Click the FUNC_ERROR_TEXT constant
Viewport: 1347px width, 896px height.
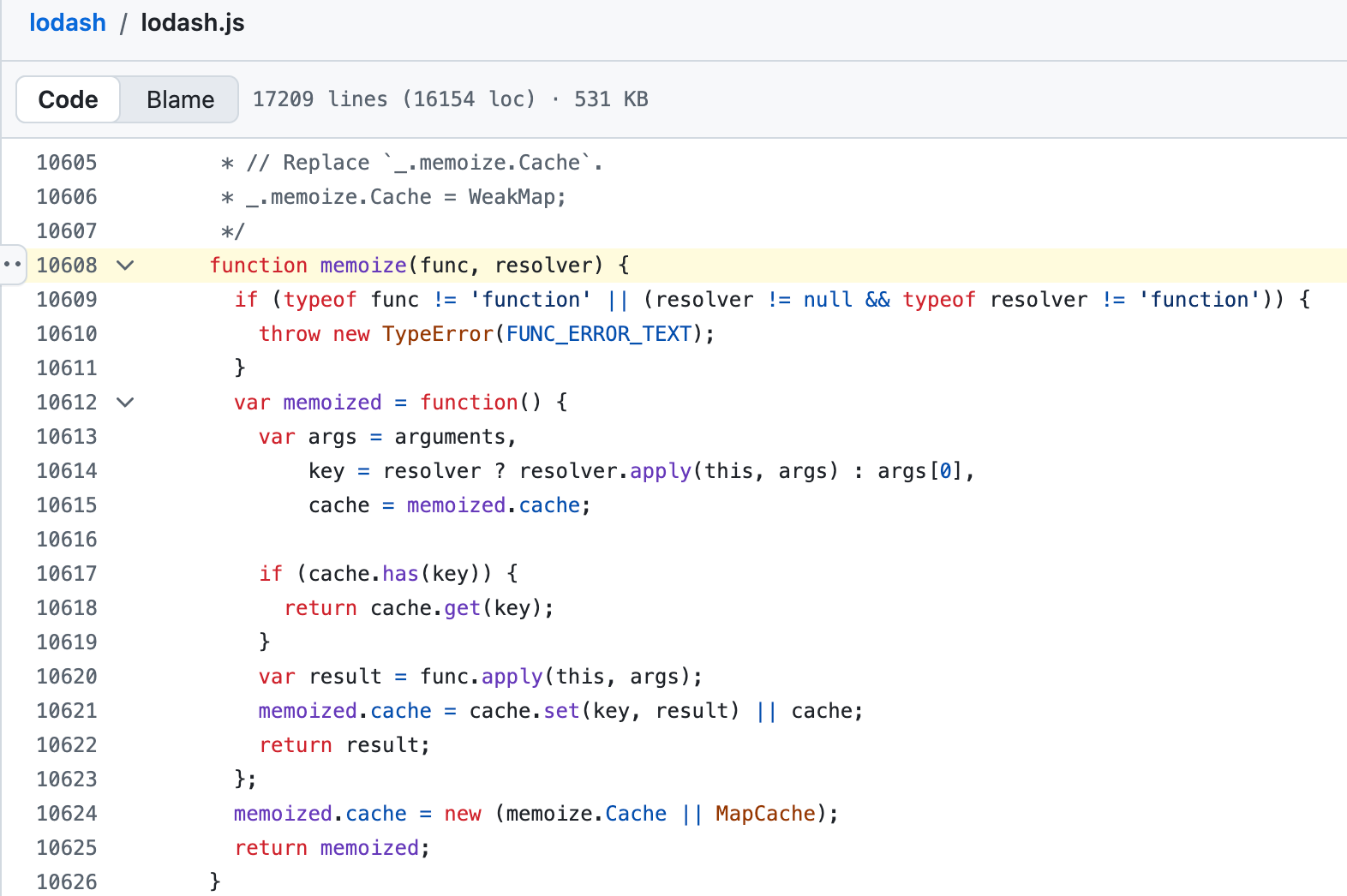click(599, 333)
